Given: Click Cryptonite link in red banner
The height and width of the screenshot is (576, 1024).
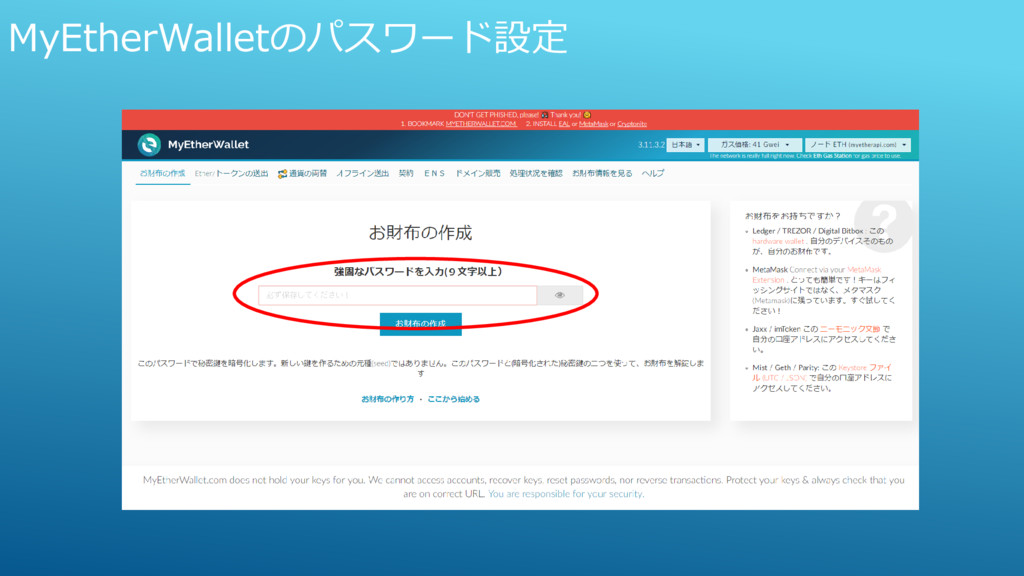Looking at the screenshot, I should coord(632,123).
